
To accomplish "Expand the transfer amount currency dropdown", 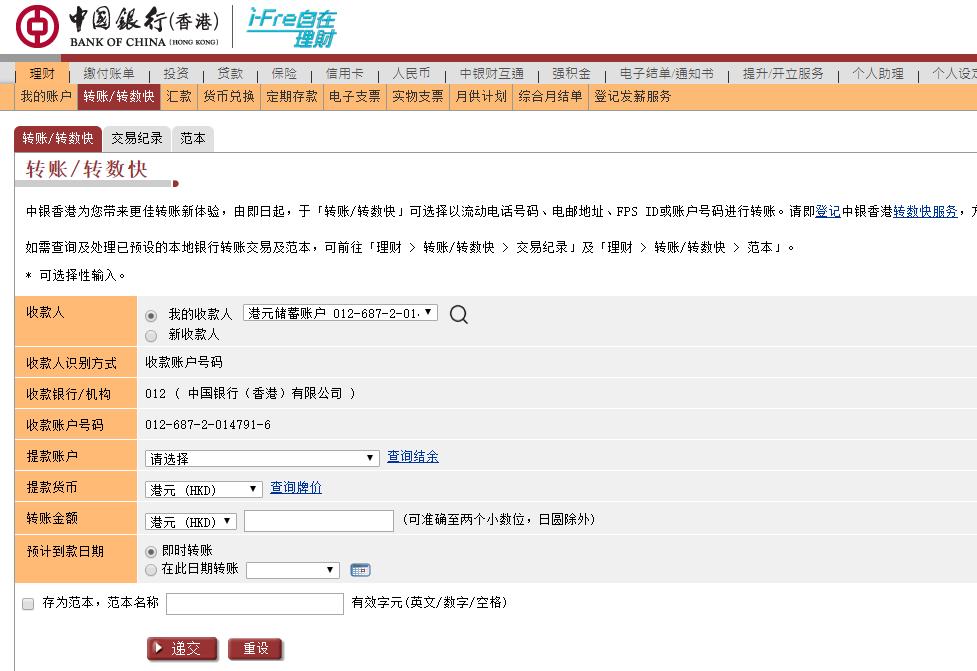I will (191, 520).
